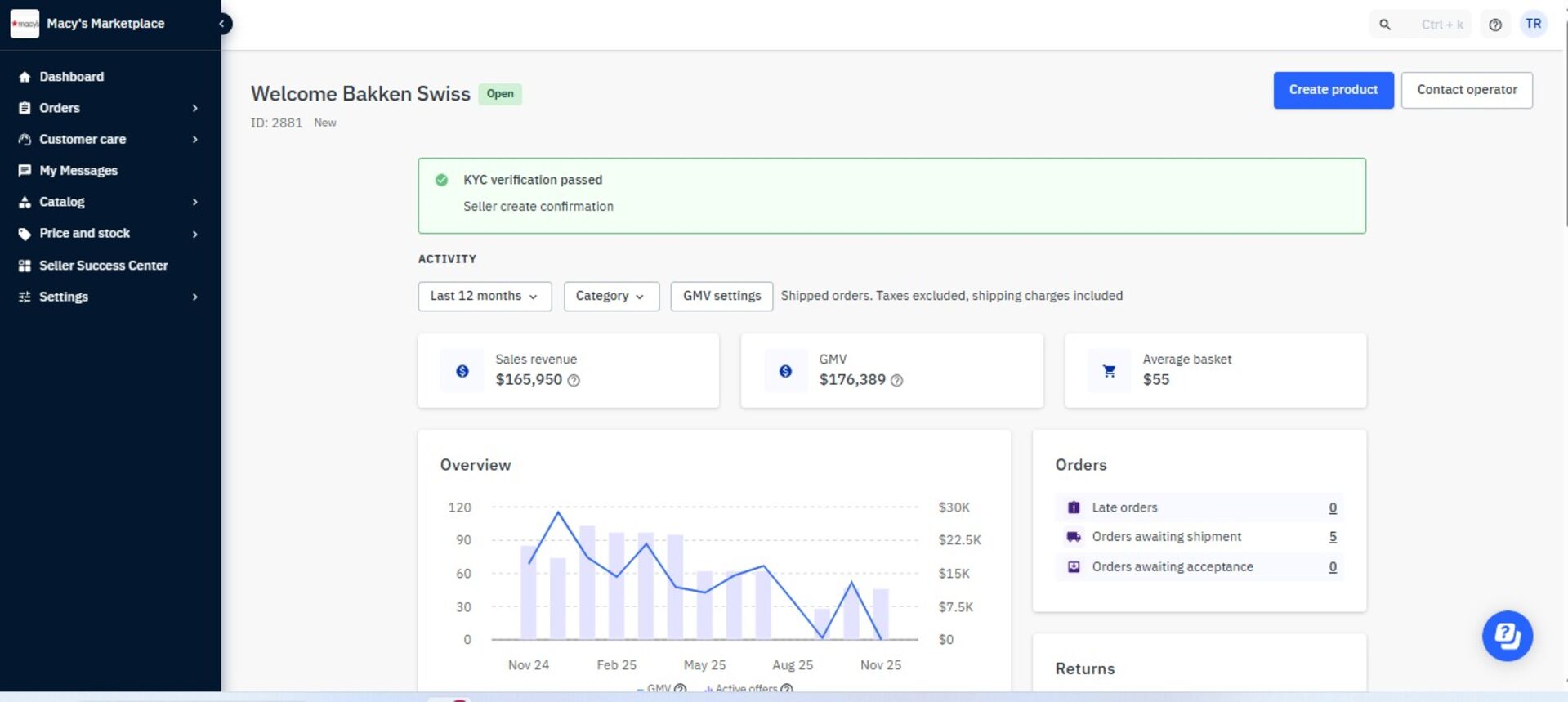Click the My Messages chat icon
This screenshot has width=1568, height=702.
click(25, 171)
